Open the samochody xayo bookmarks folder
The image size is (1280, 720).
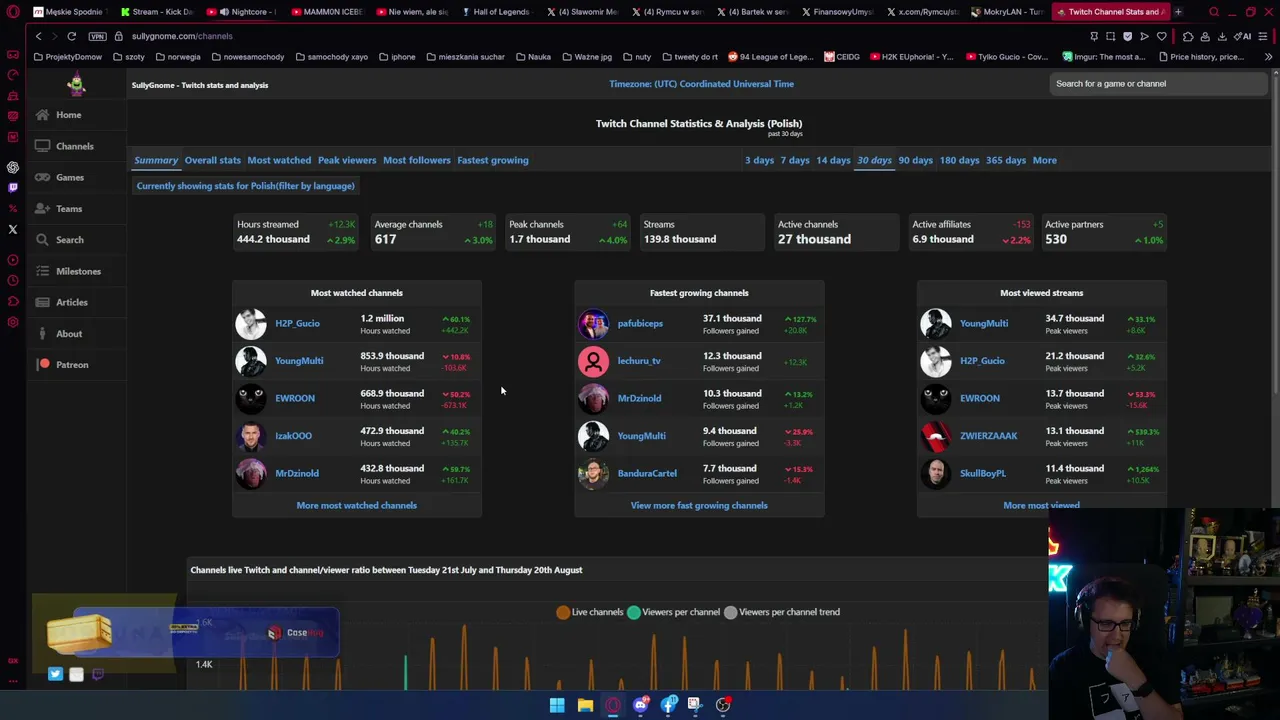(331, 57)
